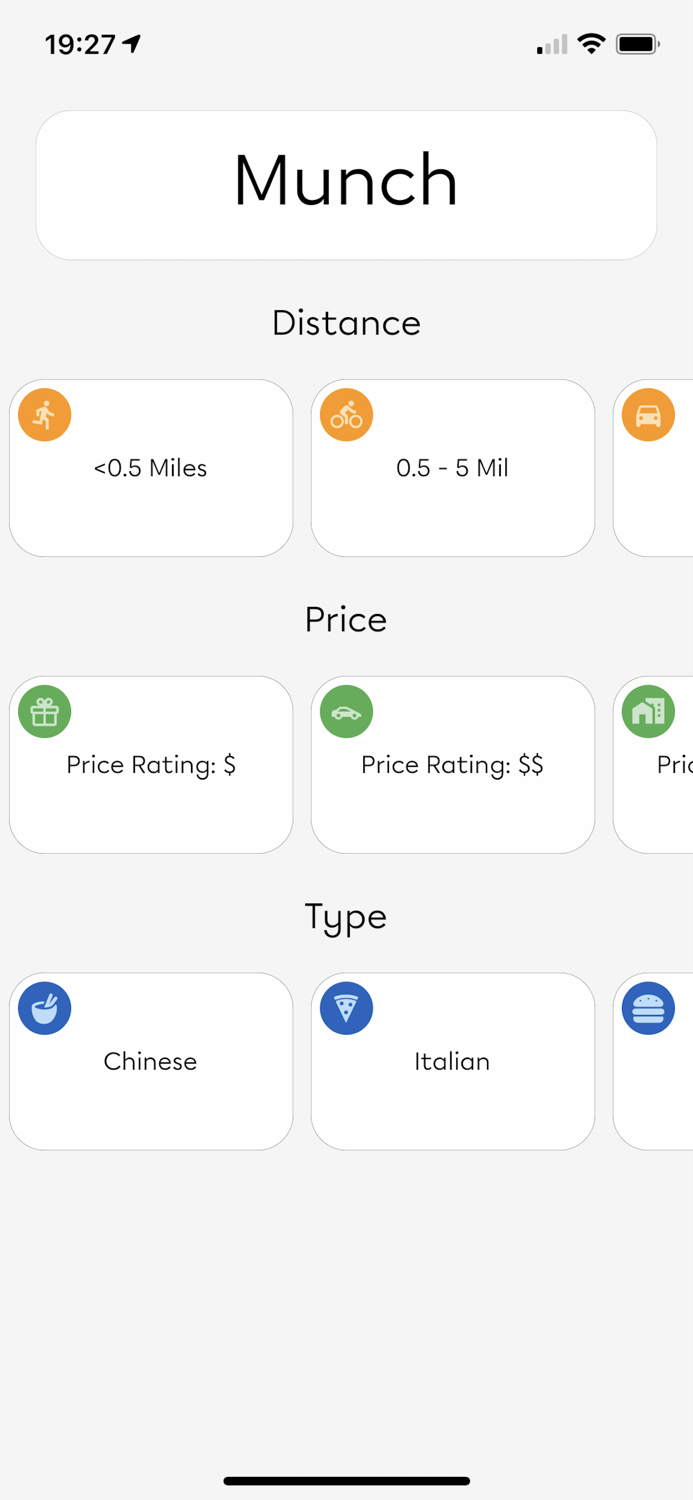Select the burger icon under Type
The image size is (693, 1500).
(x=648, y=1008)
